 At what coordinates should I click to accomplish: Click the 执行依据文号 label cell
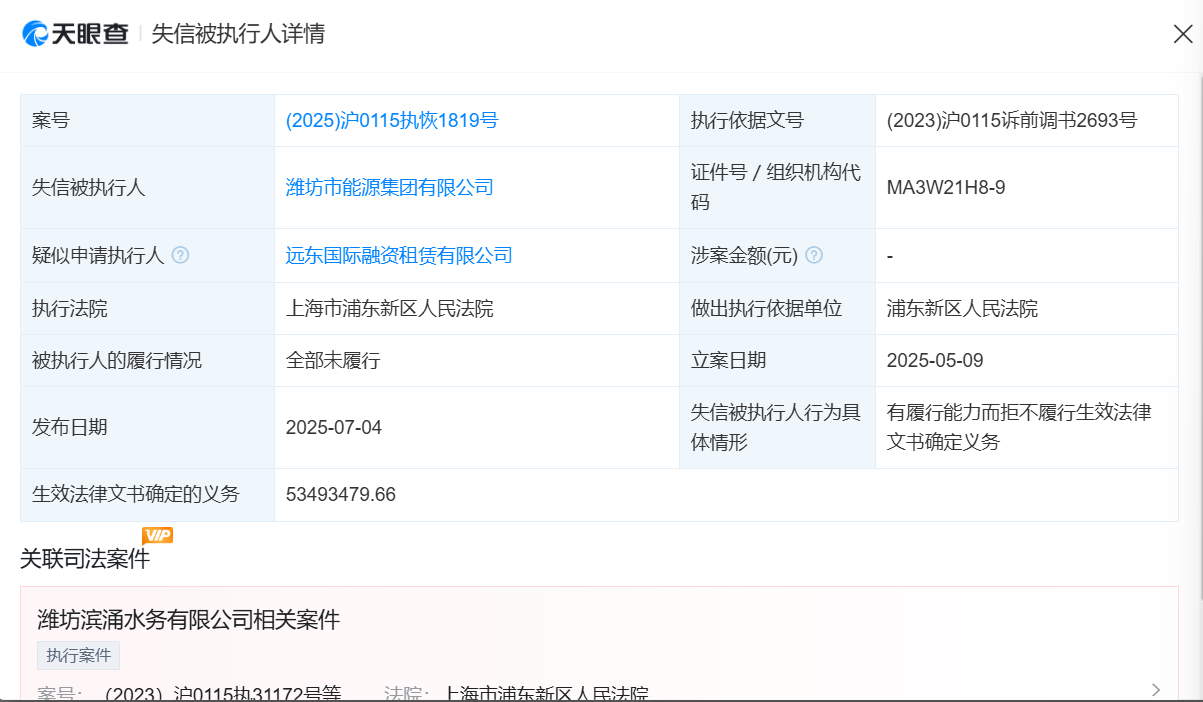pyautogui.click(x=778, y=121)
